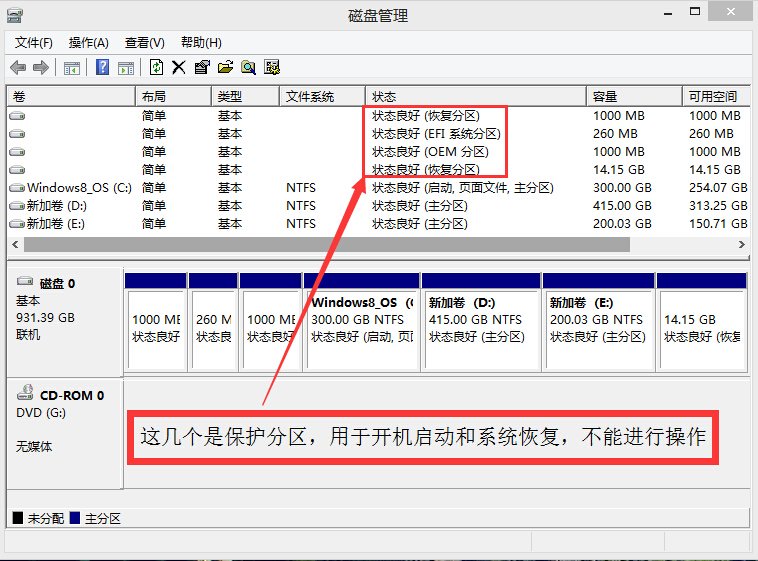Sort by the 状态 column header

click(476, 96)
